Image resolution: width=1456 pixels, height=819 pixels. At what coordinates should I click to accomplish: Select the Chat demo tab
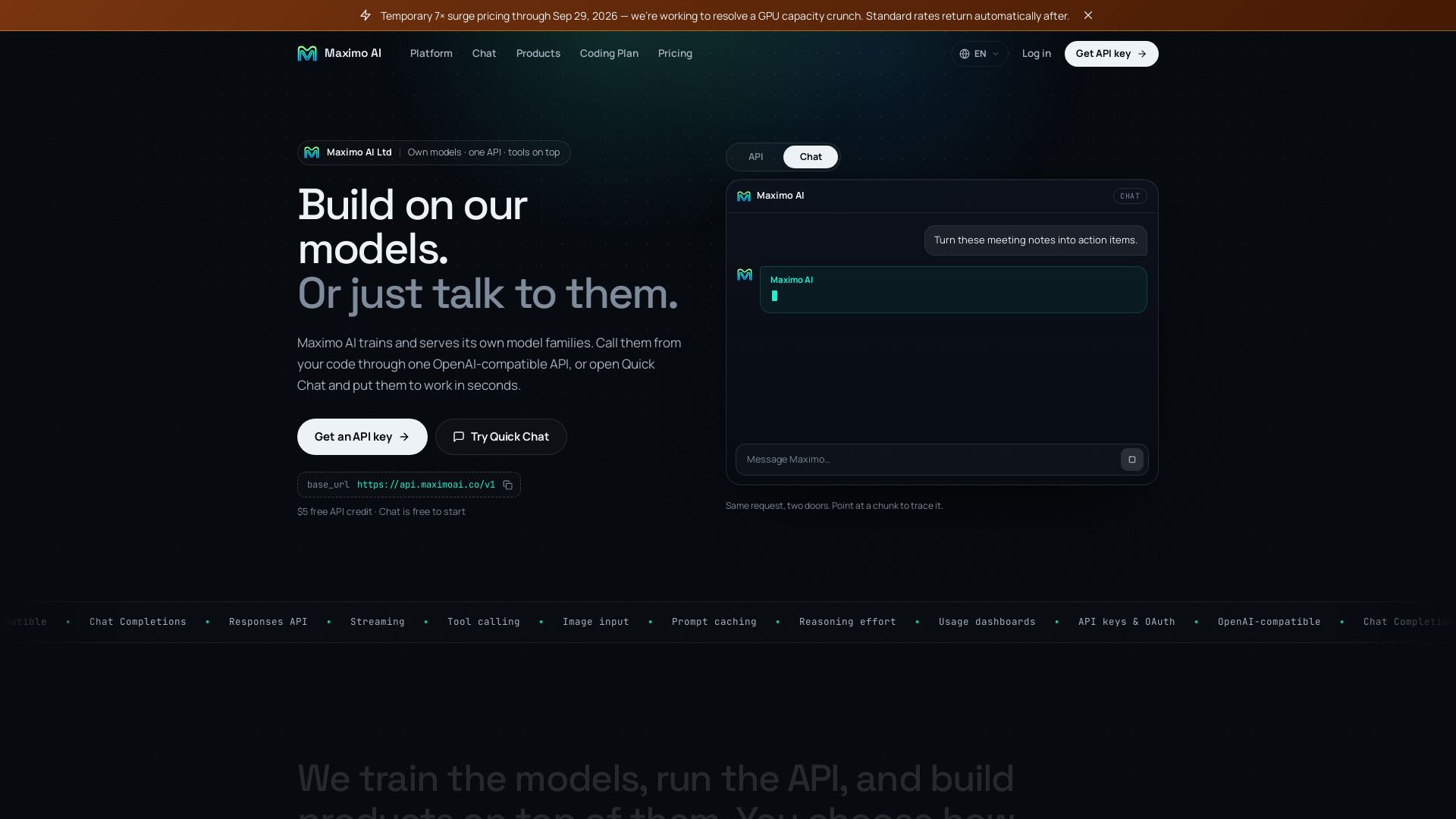[811, 157]
